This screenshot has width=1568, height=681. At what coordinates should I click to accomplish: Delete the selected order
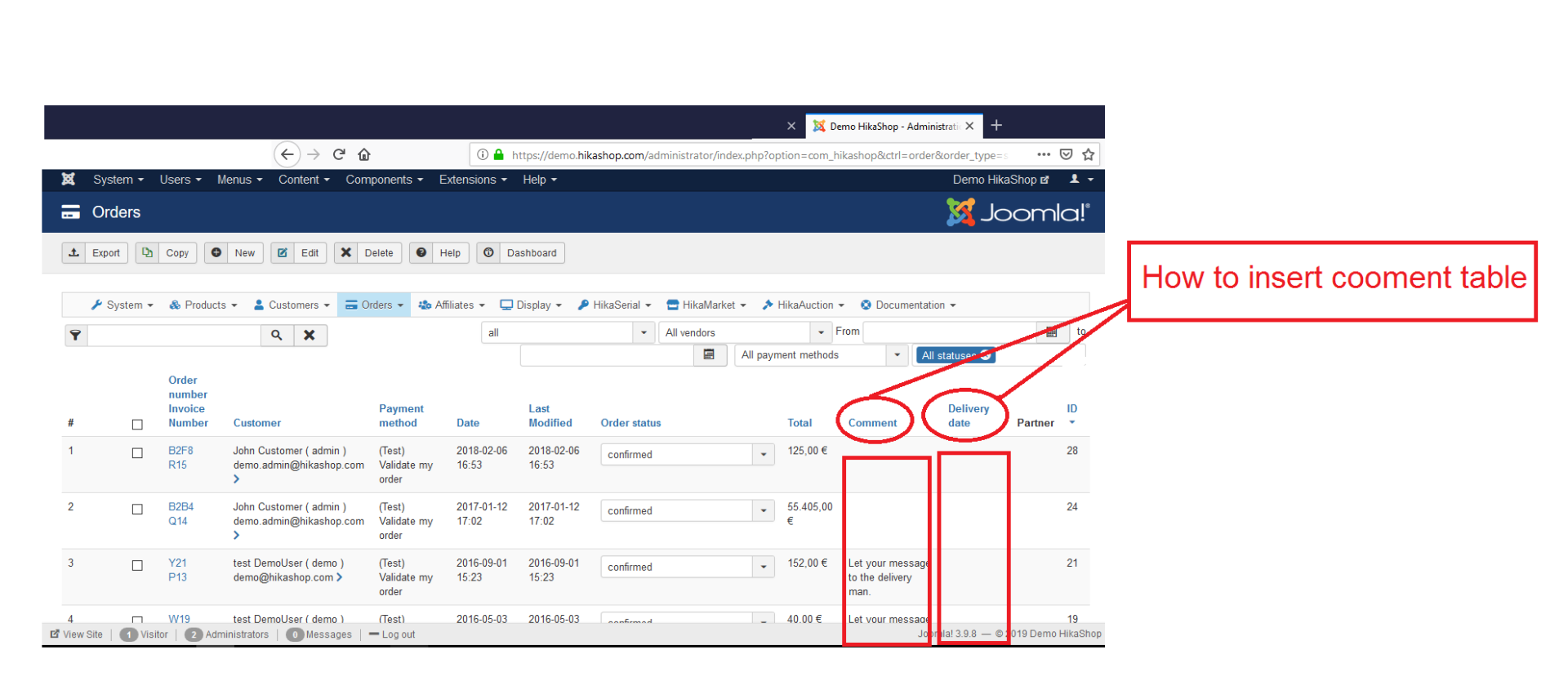coord(367,253)
